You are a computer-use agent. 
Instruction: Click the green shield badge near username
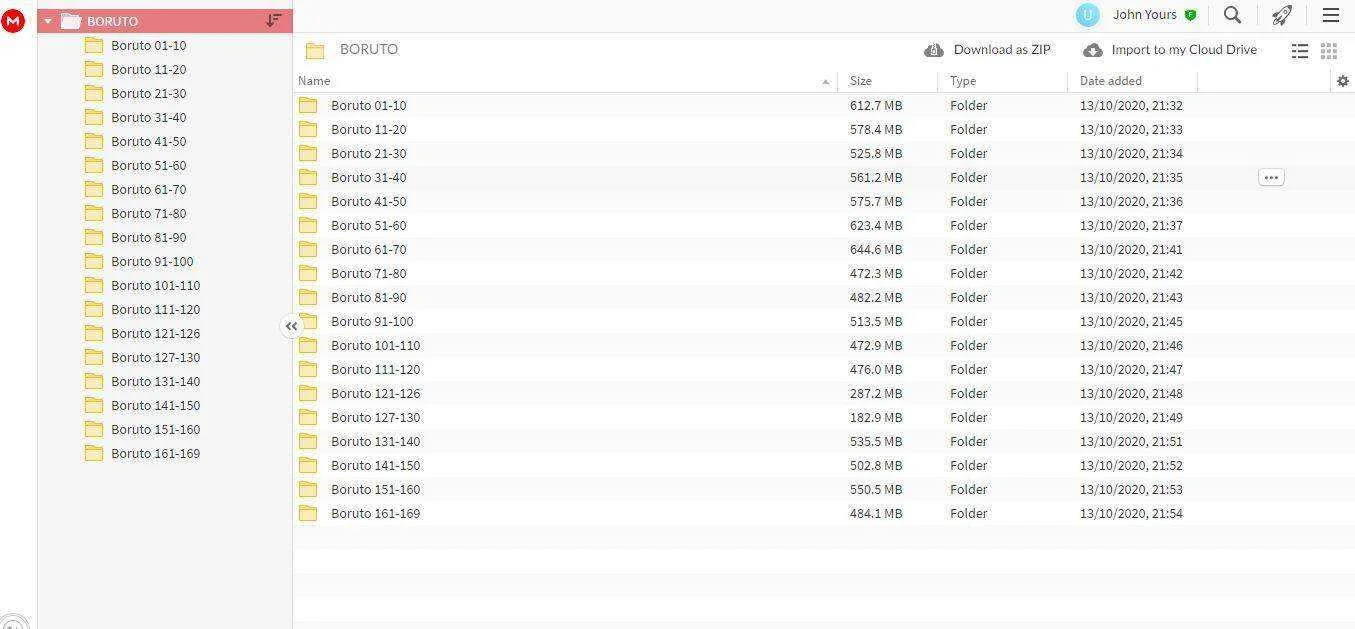(x=1190, y=15)
